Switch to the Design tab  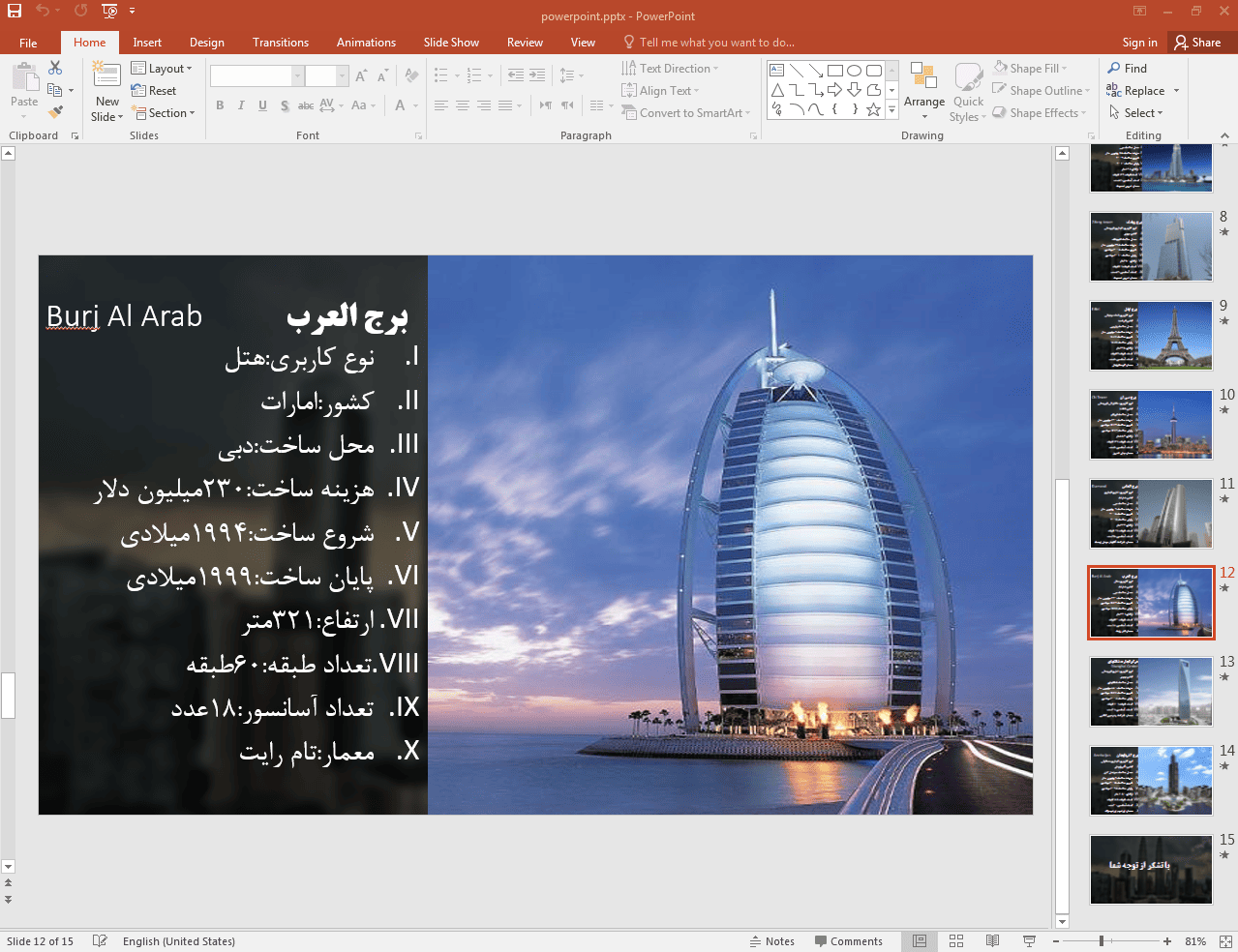point(207,43)
